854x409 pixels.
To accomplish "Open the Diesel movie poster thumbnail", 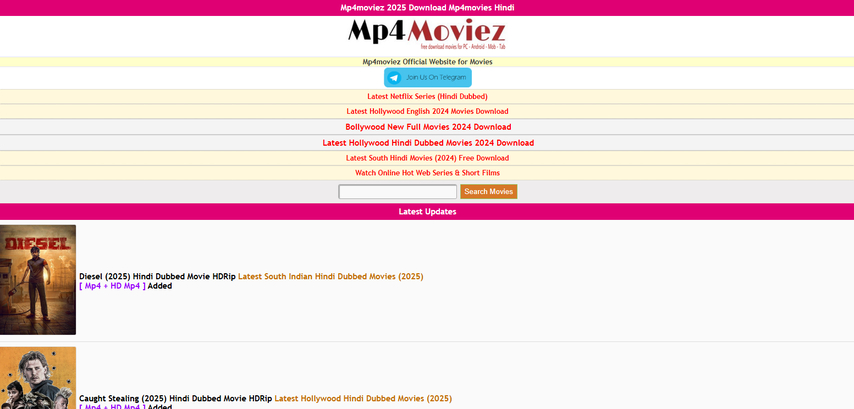I will click(38, 279).
